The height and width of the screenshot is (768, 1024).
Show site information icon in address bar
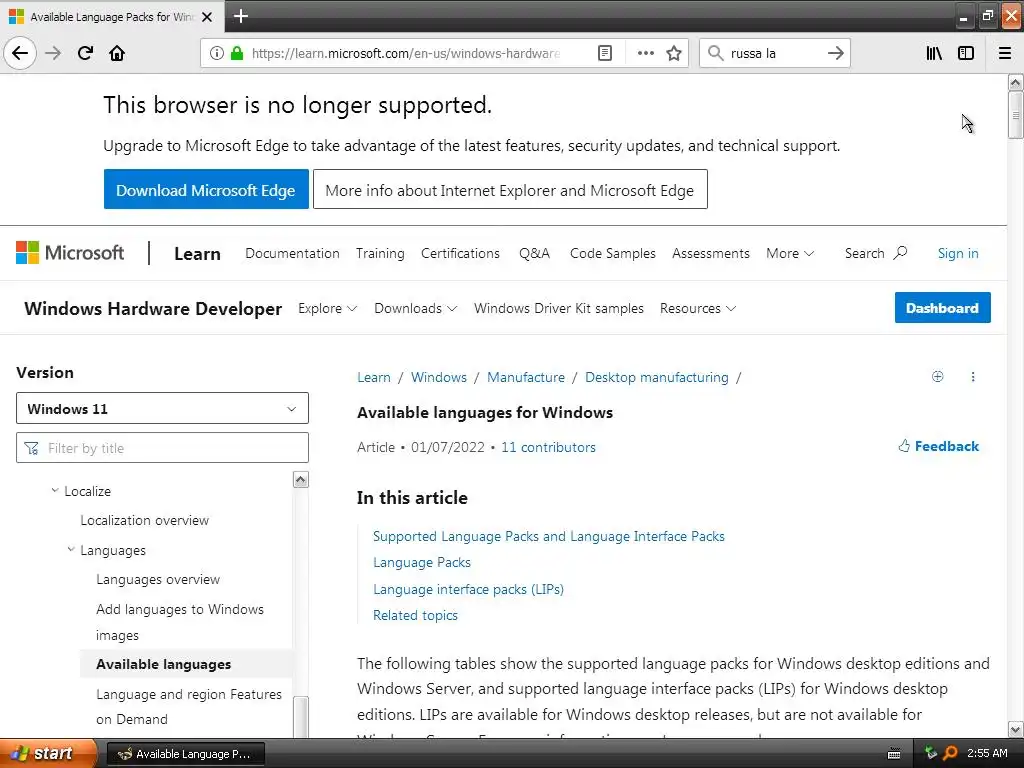[x=217, y=53]
